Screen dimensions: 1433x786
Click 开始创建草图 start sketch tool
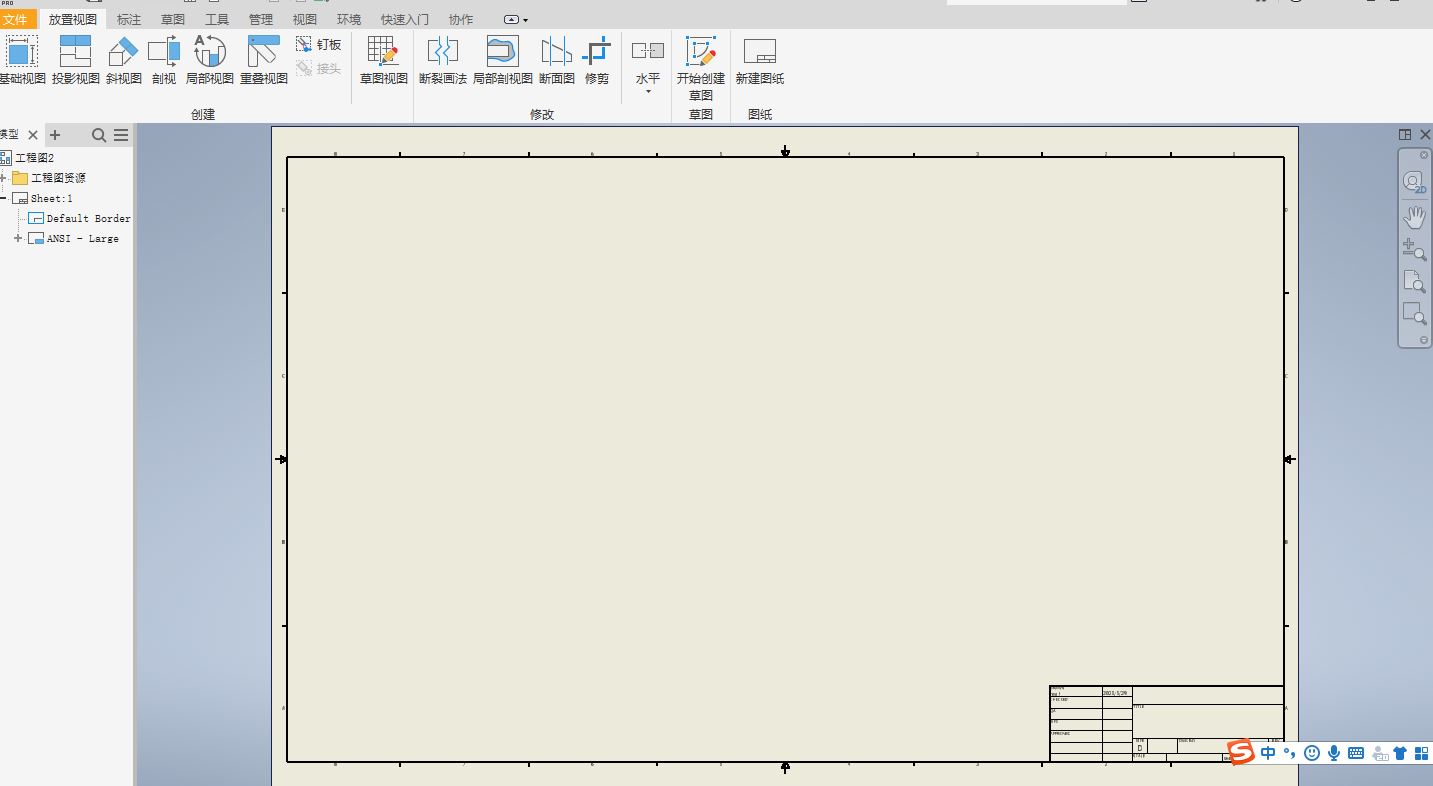(701, 68)
